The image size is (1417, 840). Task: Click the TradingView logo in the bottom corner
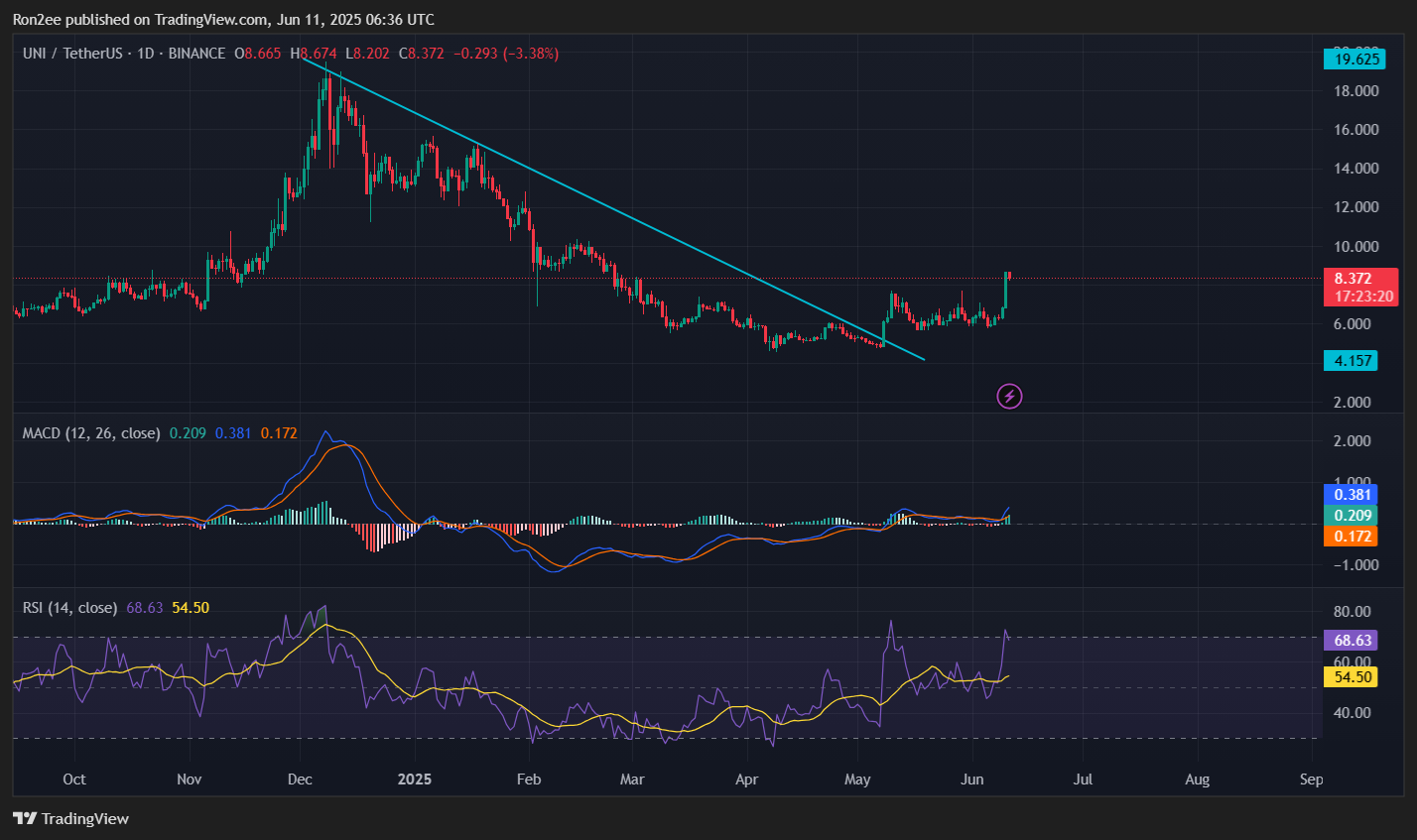[69, 818]
